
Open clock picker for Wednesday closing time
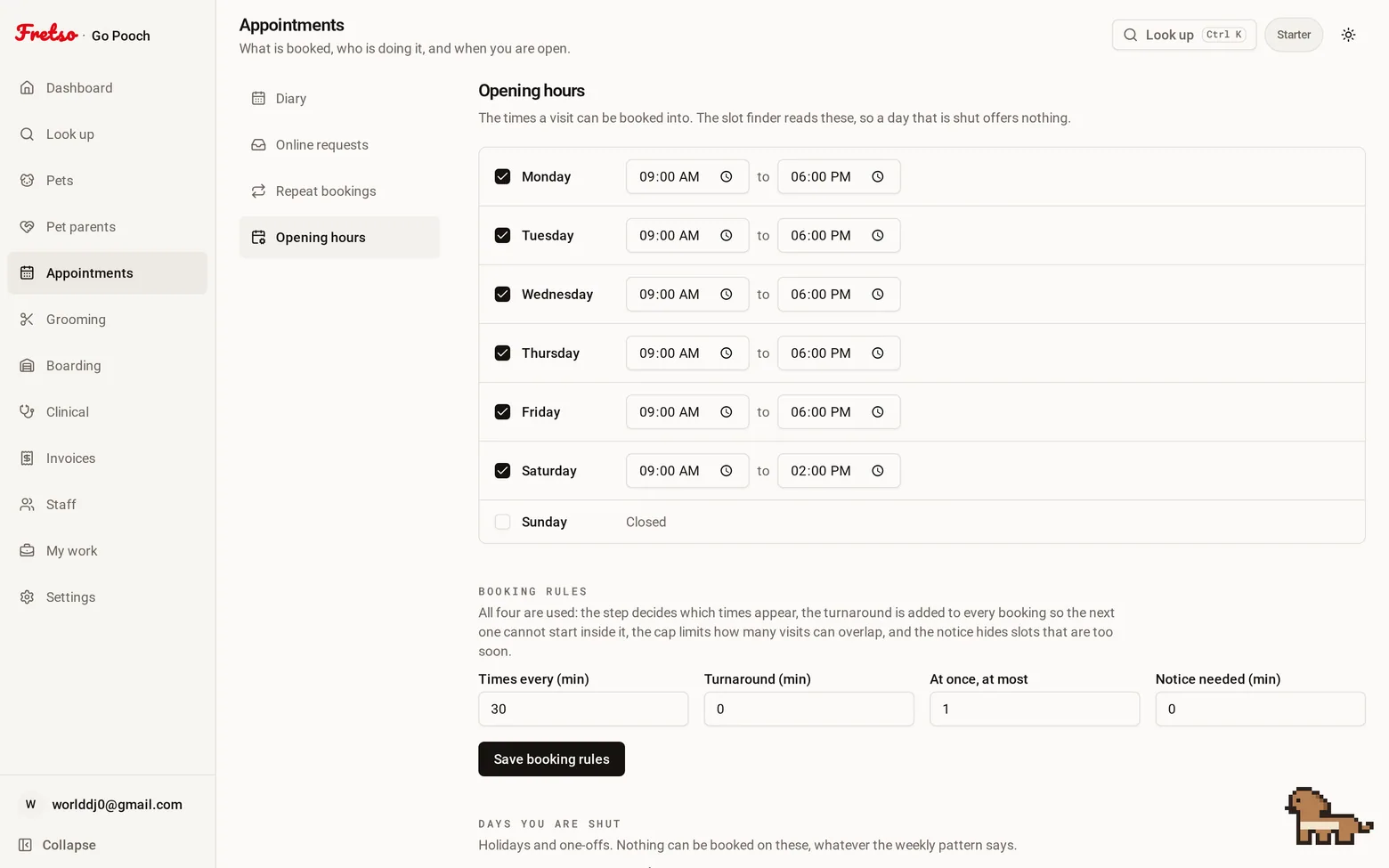877,294
